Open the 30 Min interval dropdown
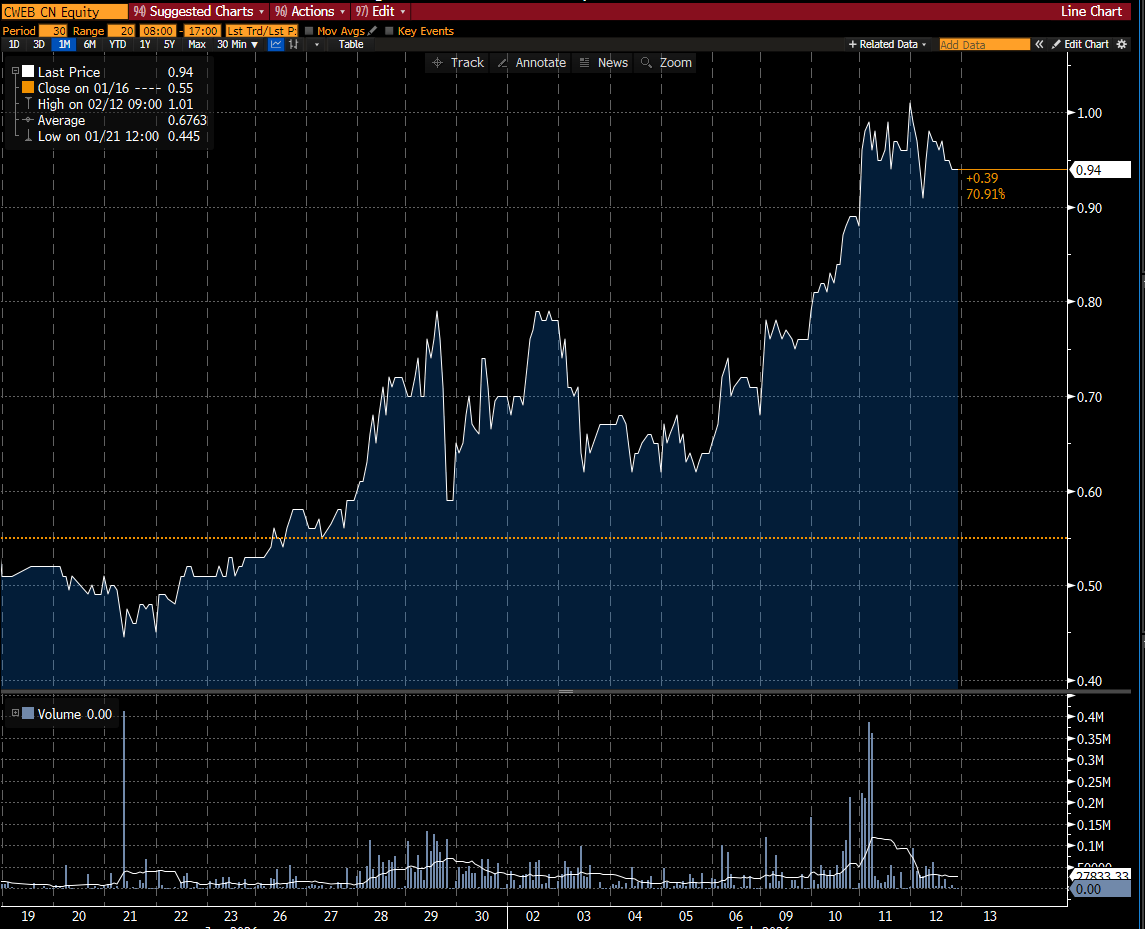This screenshot has height=929, width=1145. coord(237,45)
